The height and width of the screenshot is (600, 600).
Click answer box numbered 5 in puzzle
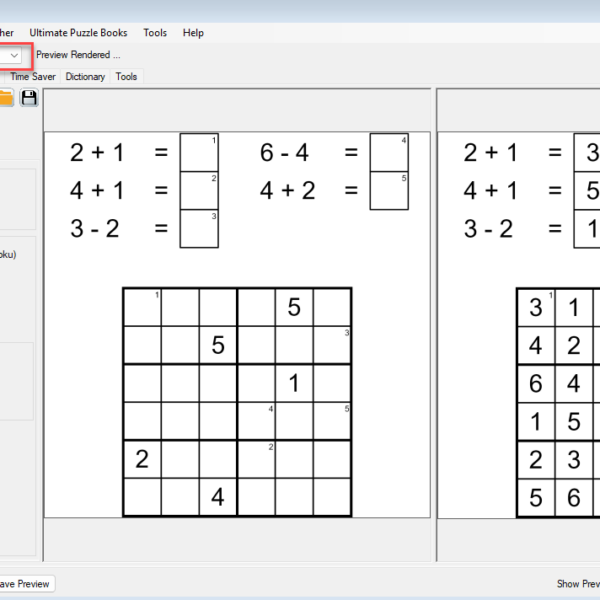(x=389, y=191)
